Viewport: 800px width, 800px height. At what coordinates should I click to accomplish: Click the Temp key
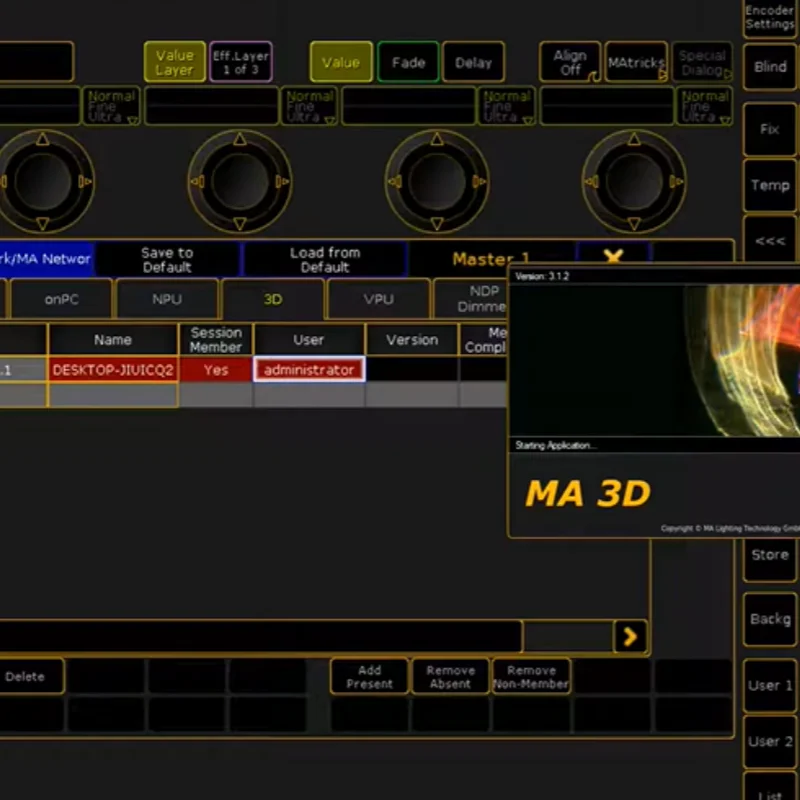point(770,185)
